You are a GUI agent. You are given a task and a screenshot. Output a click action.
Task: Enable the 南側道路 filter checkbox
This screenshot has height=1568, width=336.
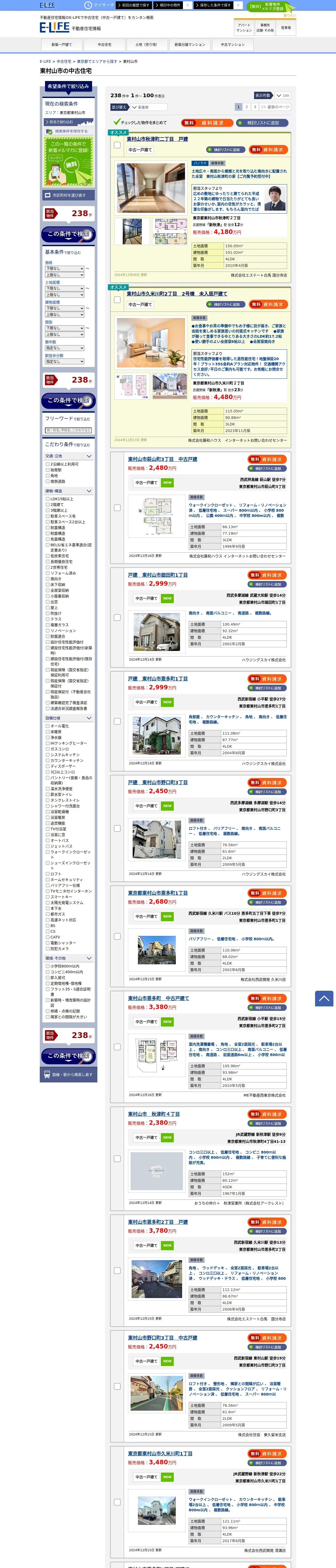pos(48,481)
